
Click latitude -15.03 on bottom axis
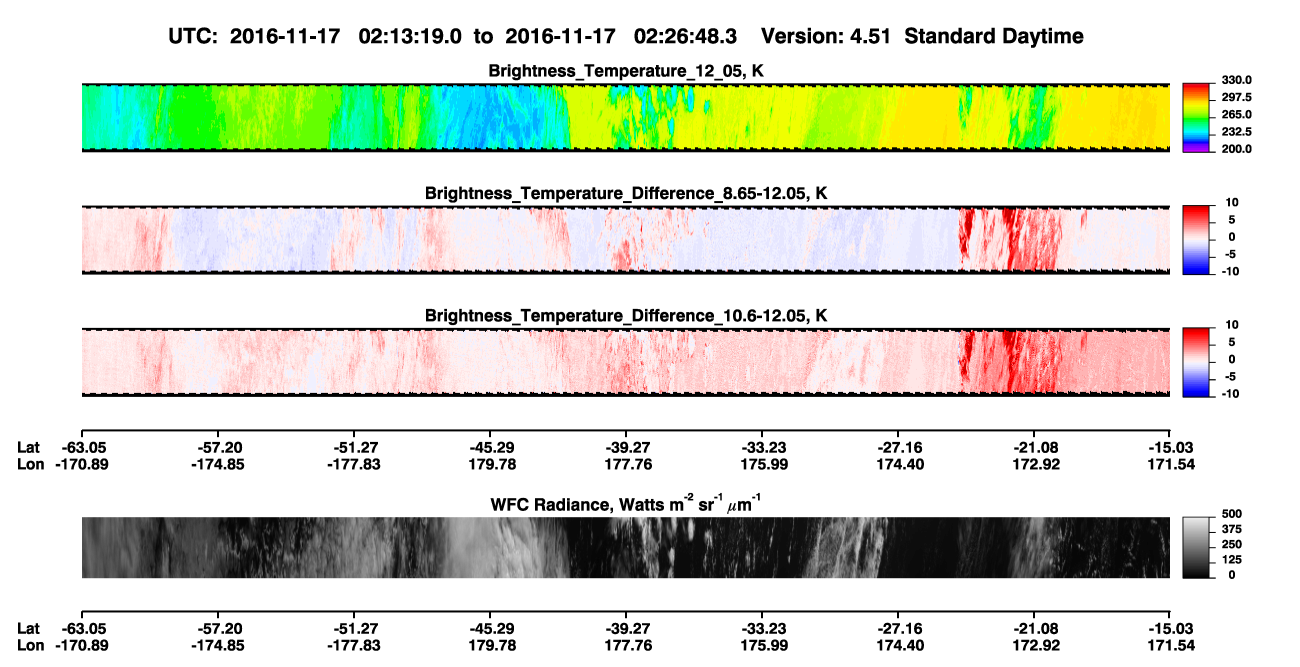tap(1171, 628)
